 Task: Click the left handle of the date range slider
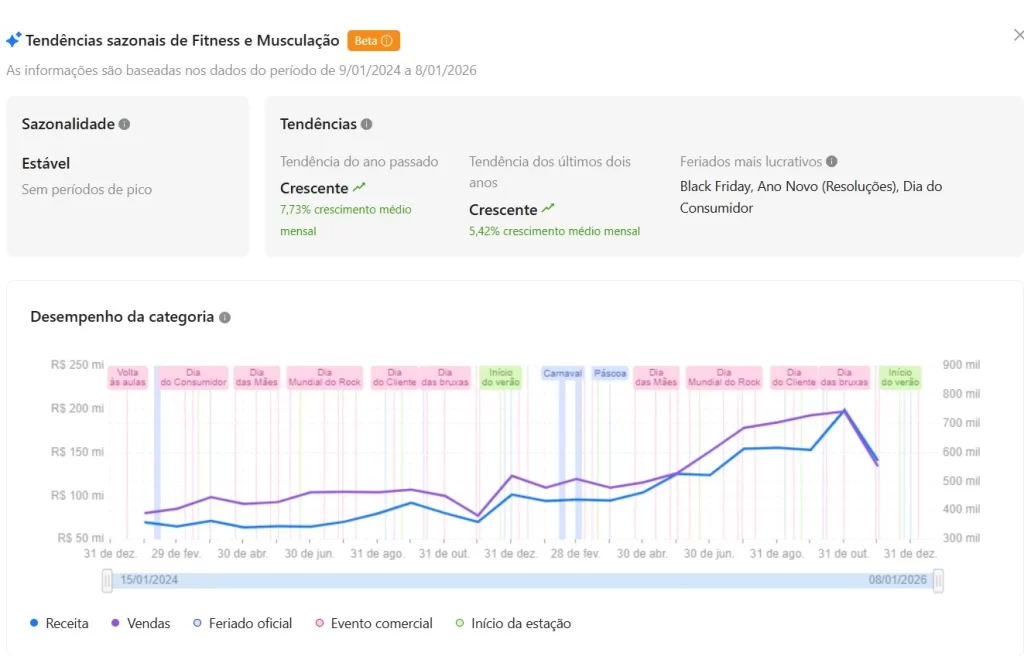[x=106, y=579]
